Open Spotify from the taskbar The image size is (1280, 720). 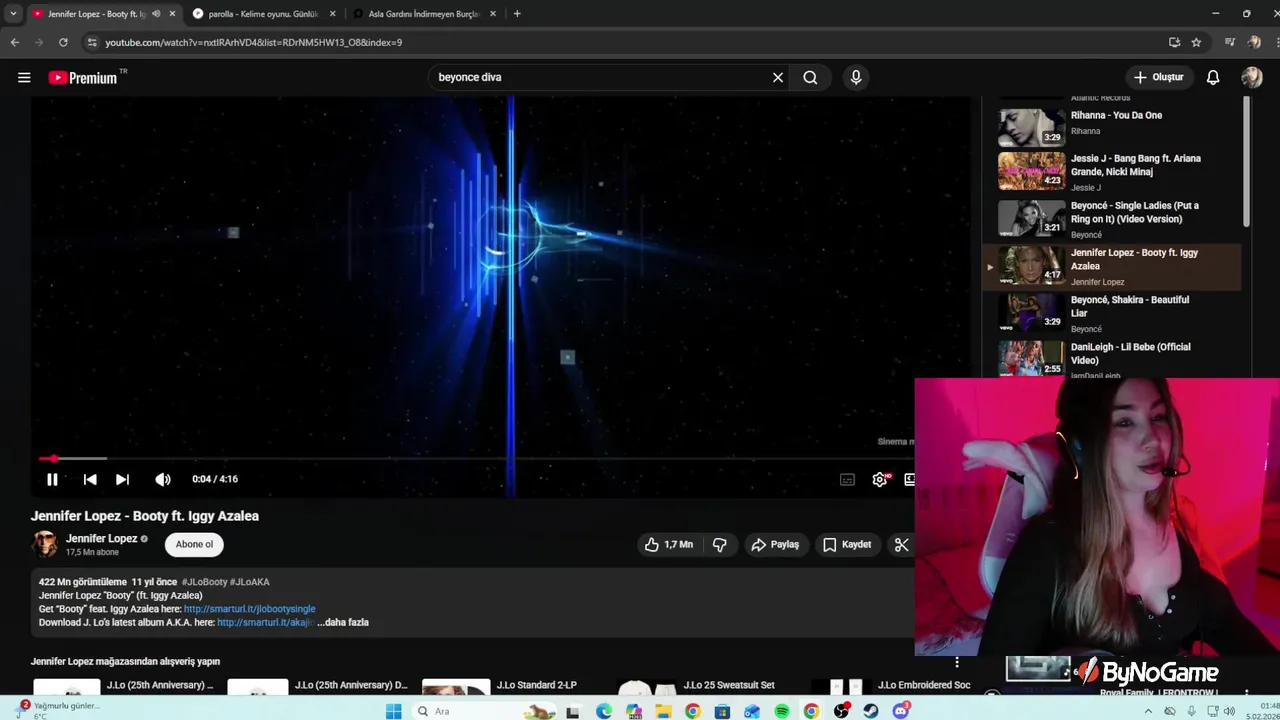tap(782, 711)
